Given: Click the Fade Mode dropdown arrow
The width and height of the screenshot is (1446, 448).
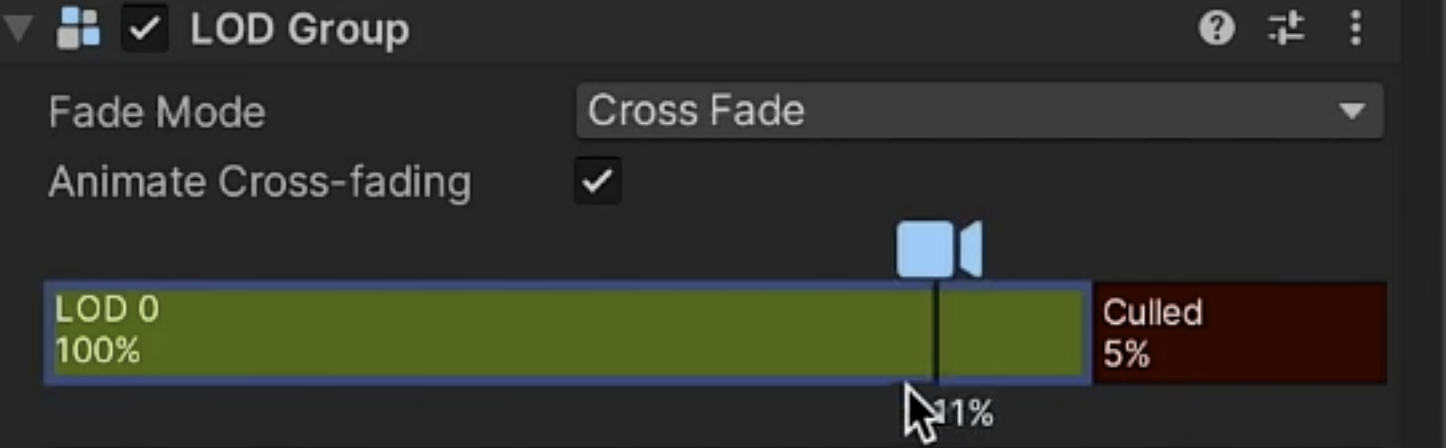Looking at the screenshot, I should [x=1352, y=111].
